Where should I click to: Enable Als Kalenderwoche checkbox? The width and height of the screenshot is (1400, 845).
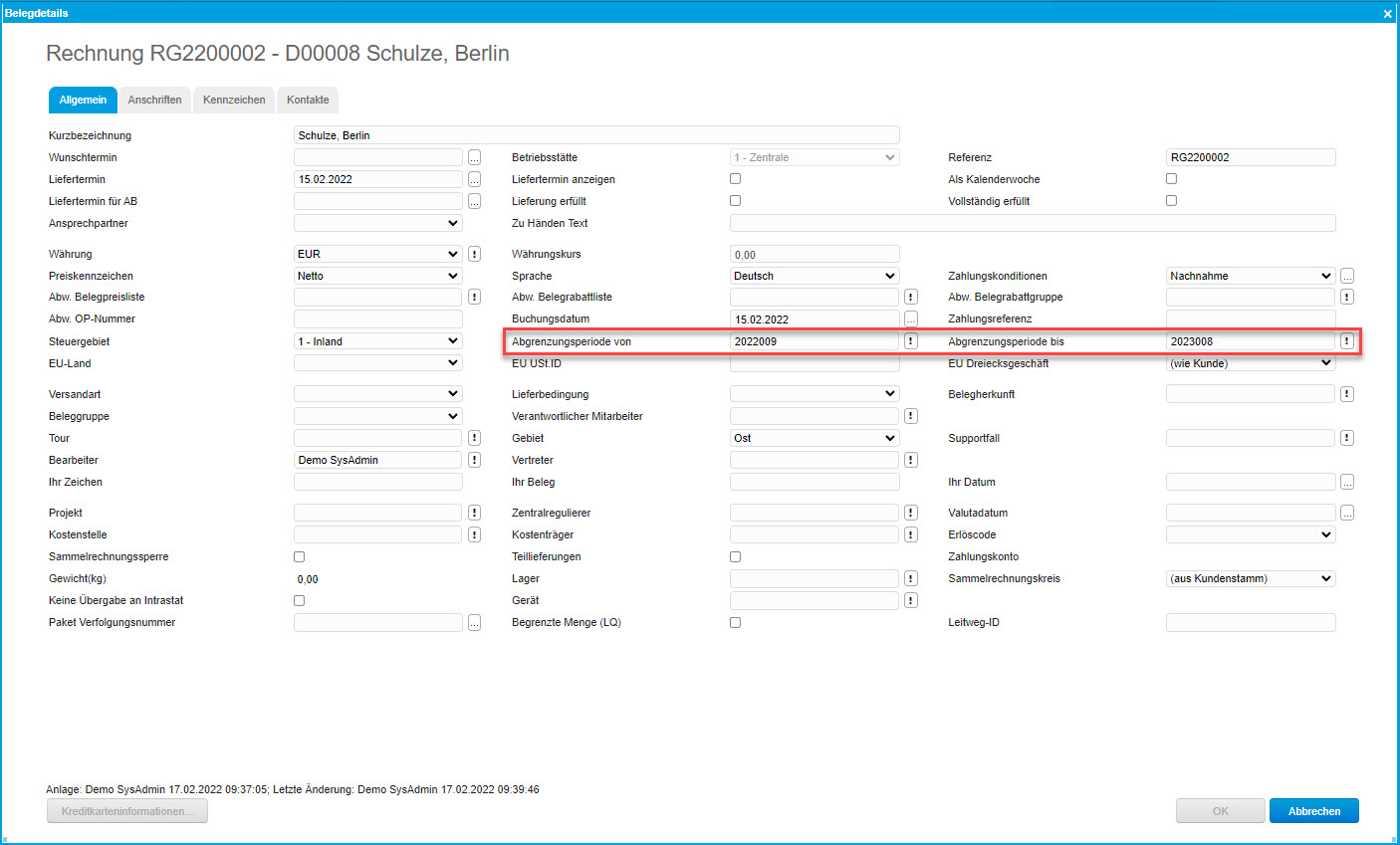coord(1171,179)
